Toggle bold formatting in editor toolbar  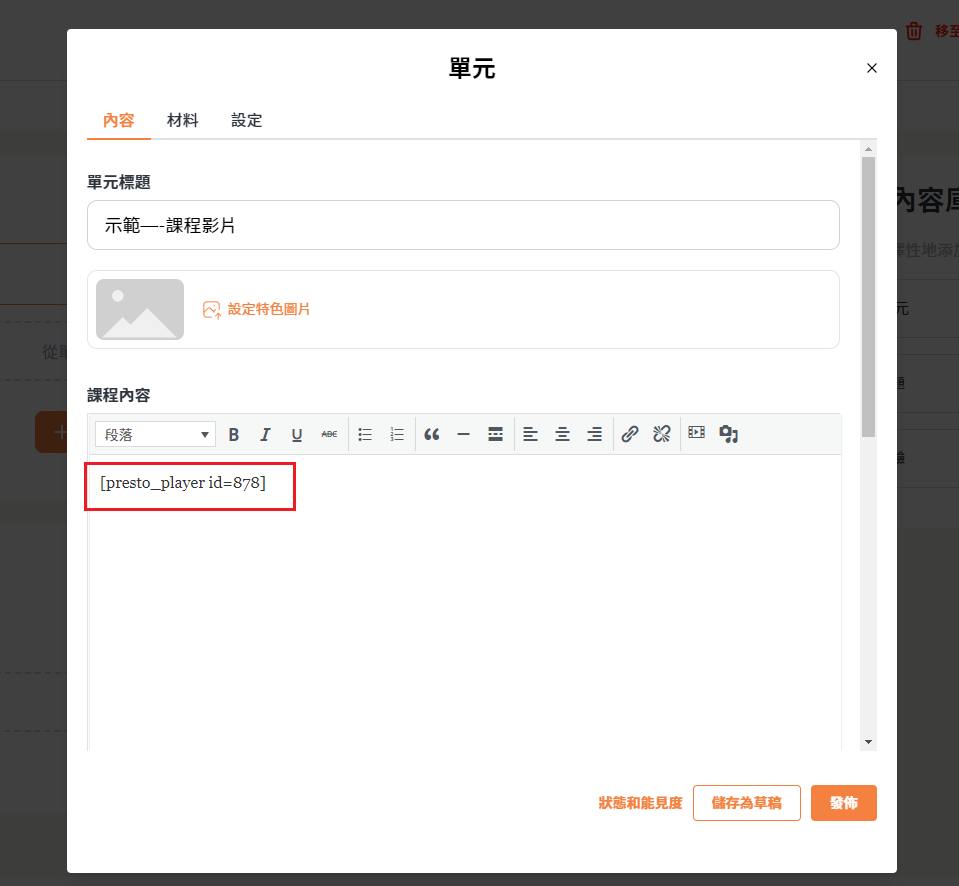click(x=234, y=434)
